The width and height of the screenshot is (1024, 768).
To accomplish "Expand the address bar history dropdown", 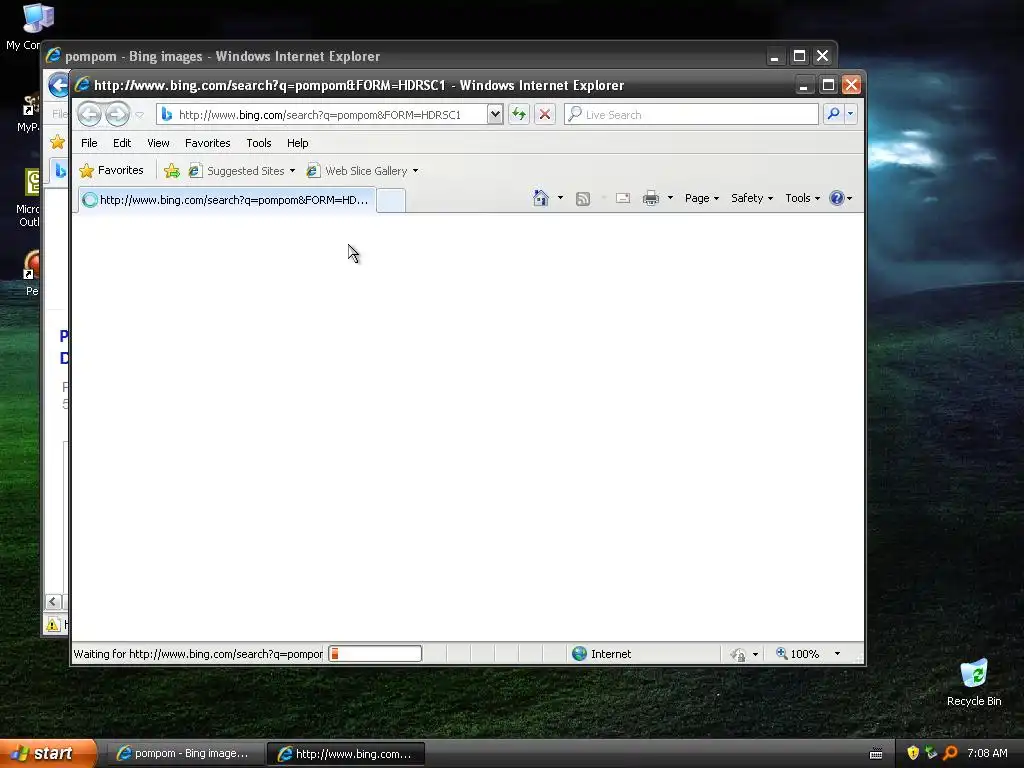I will [495, 114].
